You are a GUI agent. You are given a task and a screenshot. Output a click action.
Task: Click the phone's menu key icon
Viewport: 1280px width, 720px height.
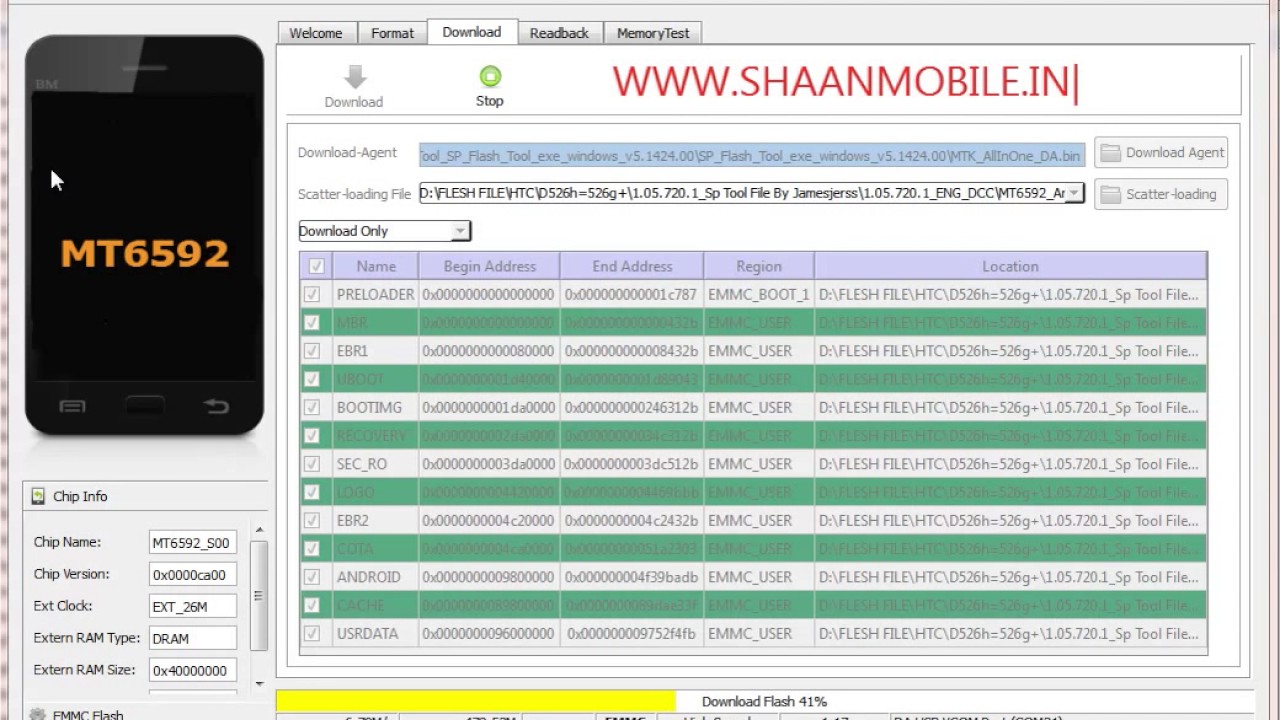72,406
